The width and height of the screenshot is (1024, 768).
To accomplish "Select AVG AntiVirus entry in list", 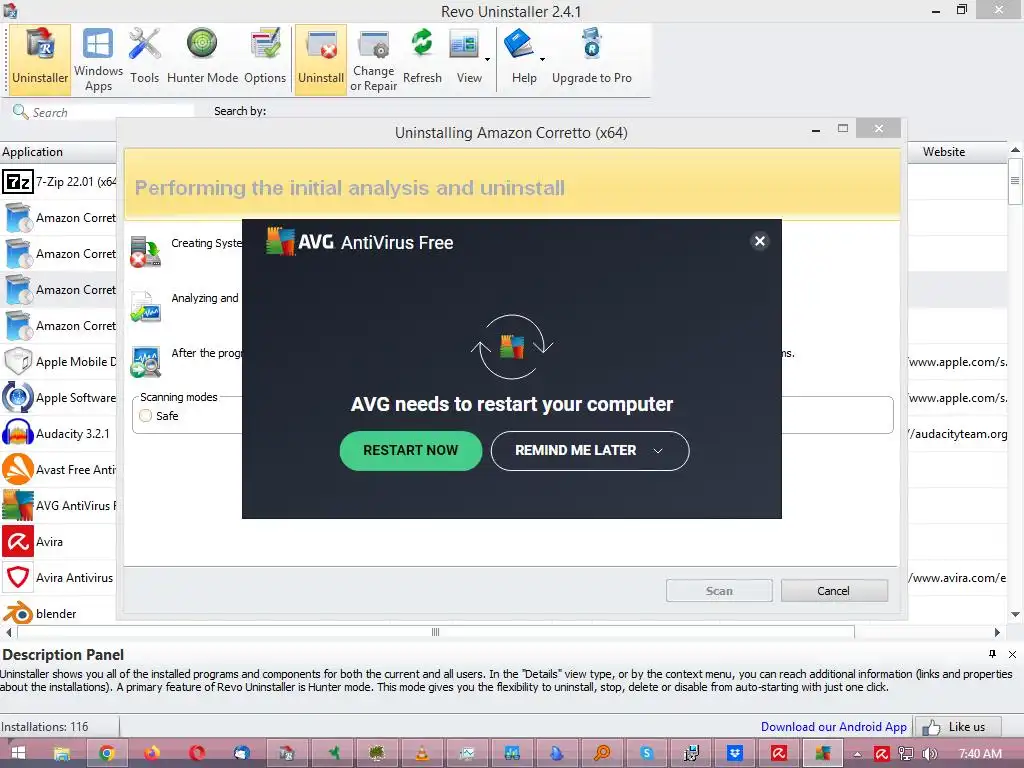I will click(x=59, y=505).
